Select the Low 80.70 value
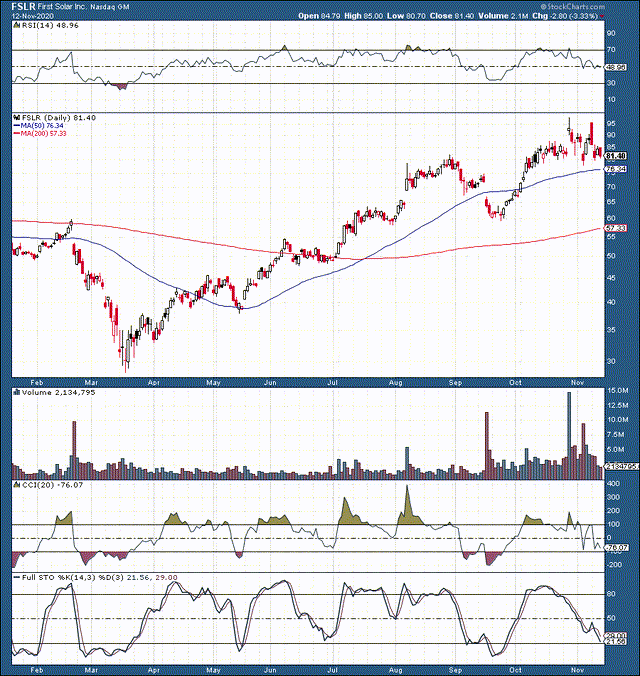Image resolution: width=640 pixels, height=676 pixels. 406,16
